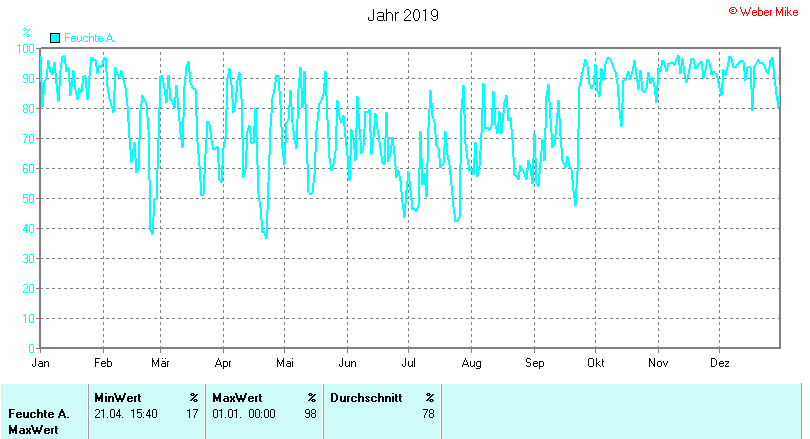Click the Feuchte A. row label in table

38,413
